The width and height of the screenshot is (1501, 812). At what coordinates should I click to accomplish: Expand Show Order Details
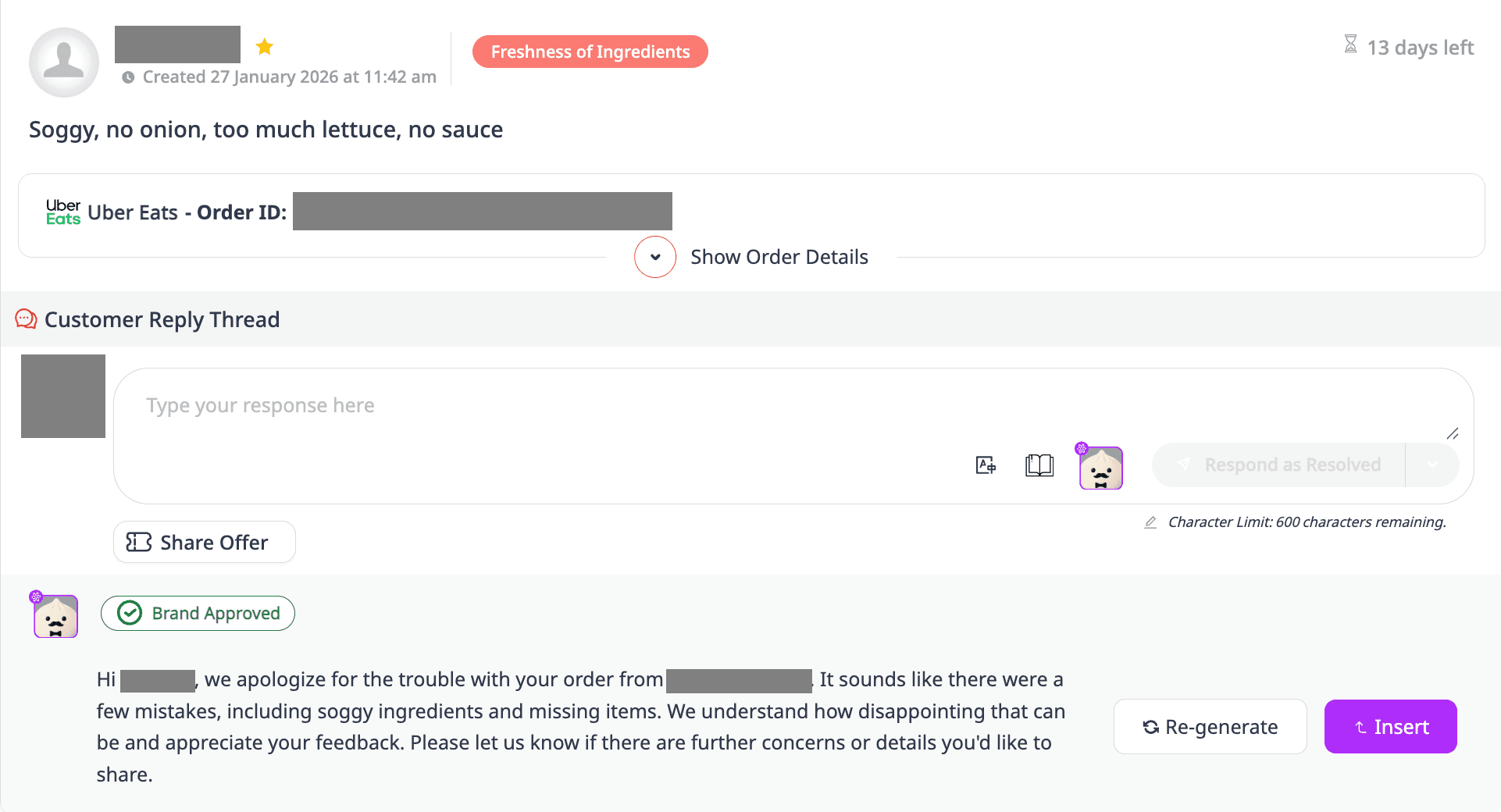click(x=654, y=256)
